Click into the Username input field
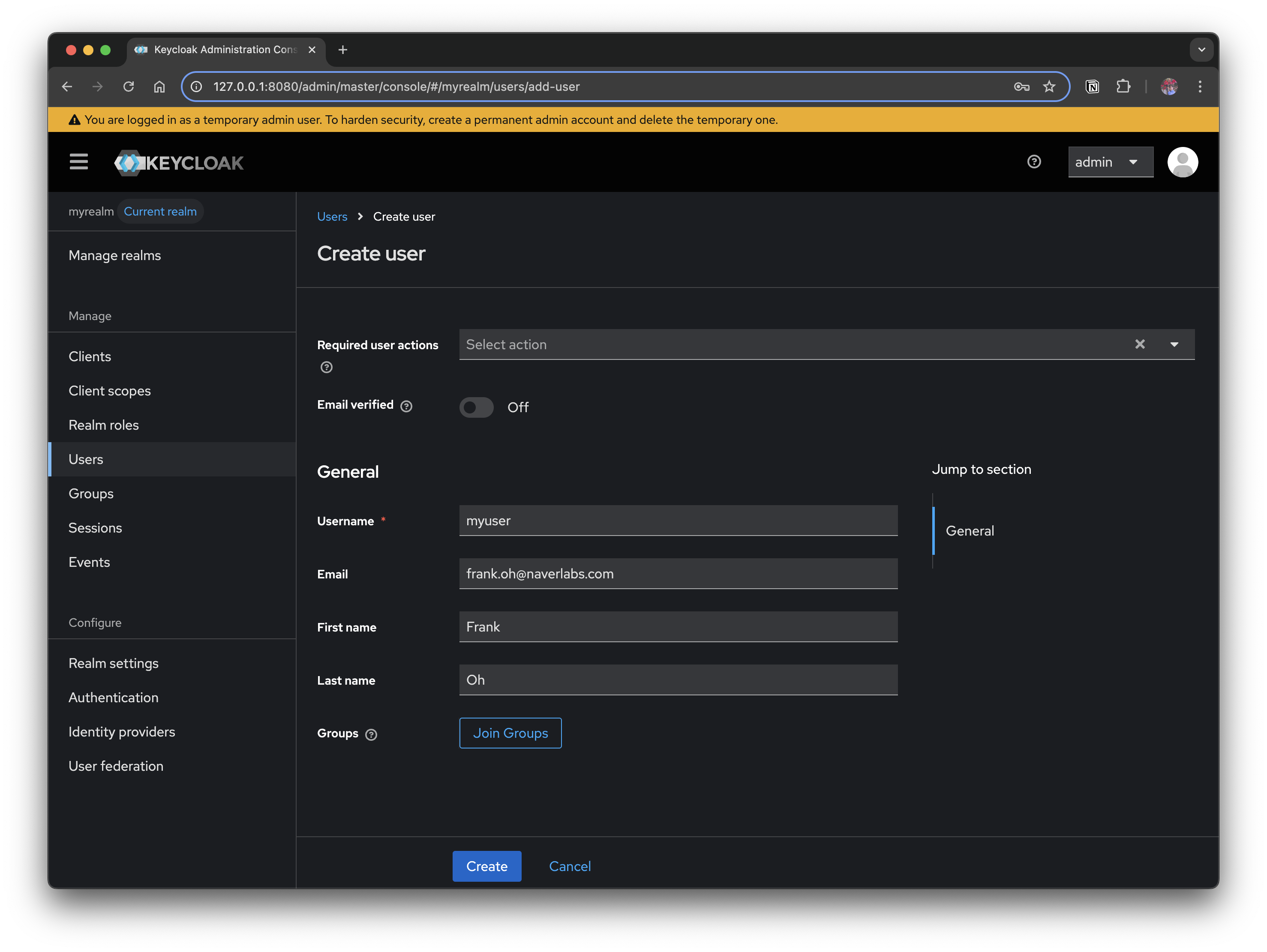The image size is (1267, 952). 678,521
